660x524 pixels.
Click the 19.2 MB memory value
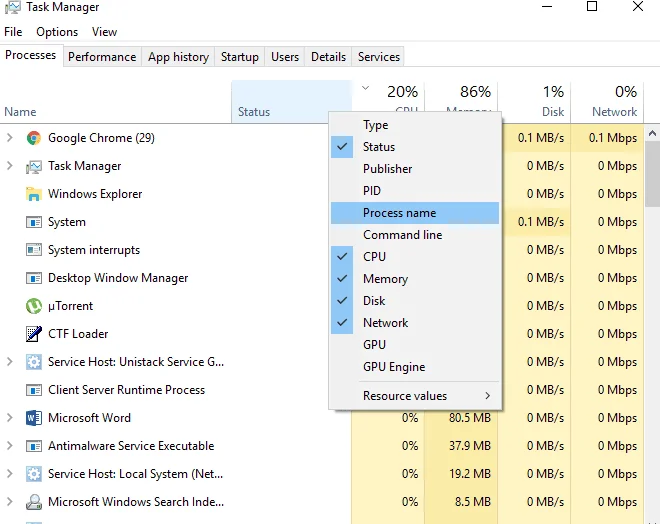coord(470,474)
